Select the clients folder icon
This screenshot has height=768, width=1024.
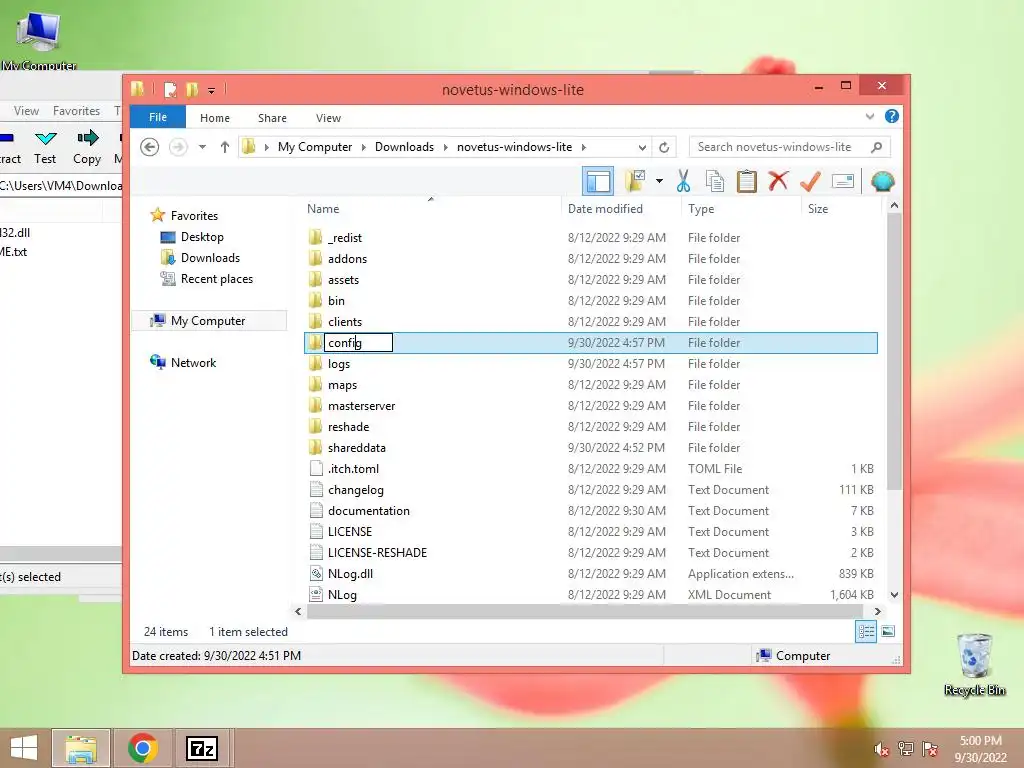pos(315,321)
